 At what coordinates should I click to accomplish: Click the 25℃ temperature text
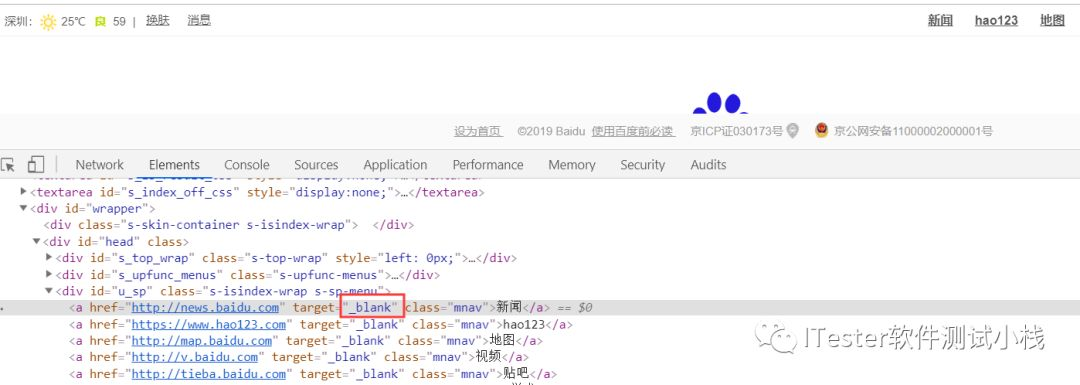click(x=73, y=21)
